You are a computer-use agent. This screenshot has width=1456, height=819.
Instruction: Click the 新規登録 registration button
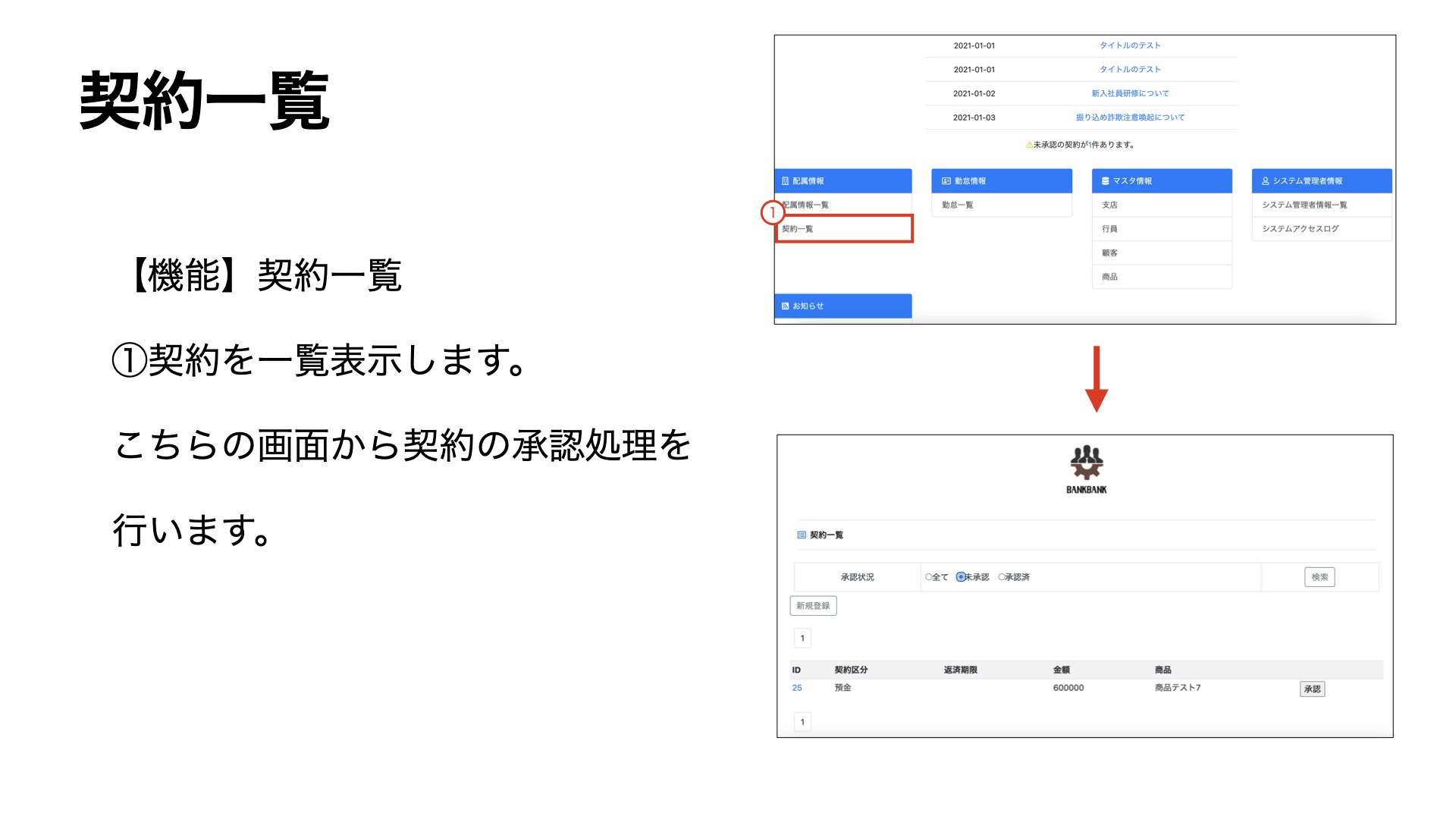tap(815, 606)
